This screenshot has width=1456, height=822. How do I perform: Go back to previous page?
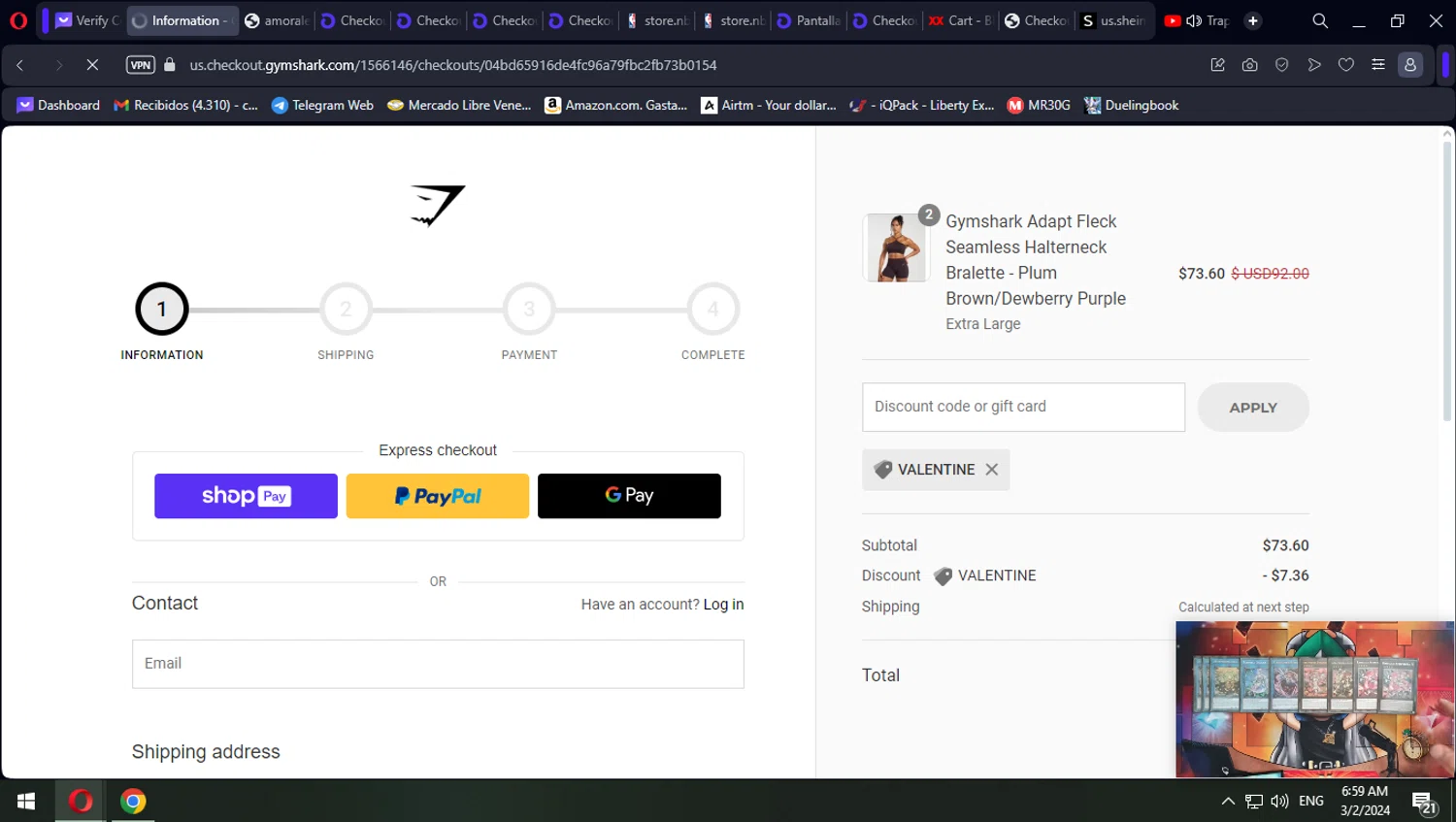click(x=20, y=65)
